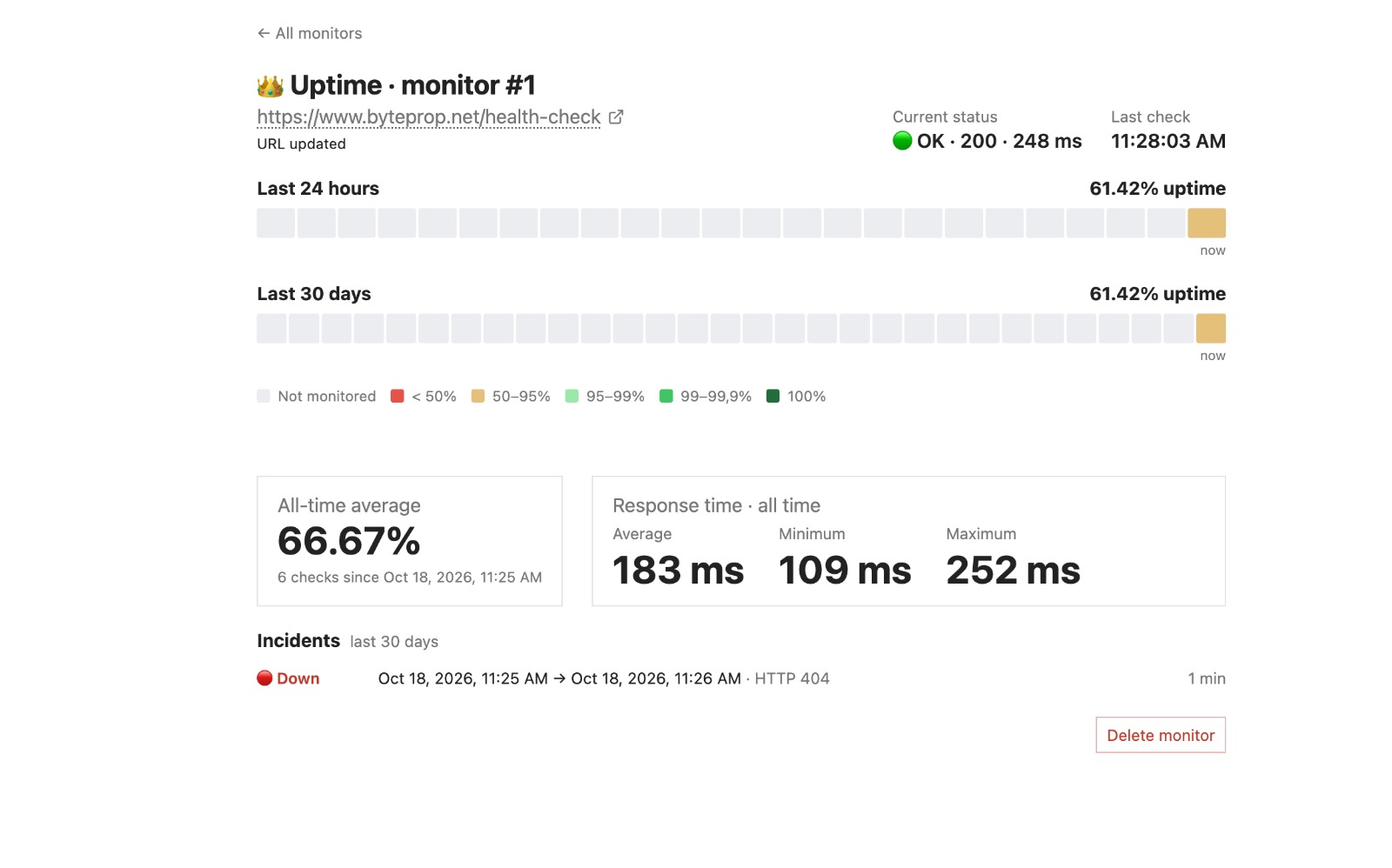Image resolution: width=1392 pixels, height=868 pixels.
Task: Click the 'URL updated' text
Action: (x=301, y=144)
